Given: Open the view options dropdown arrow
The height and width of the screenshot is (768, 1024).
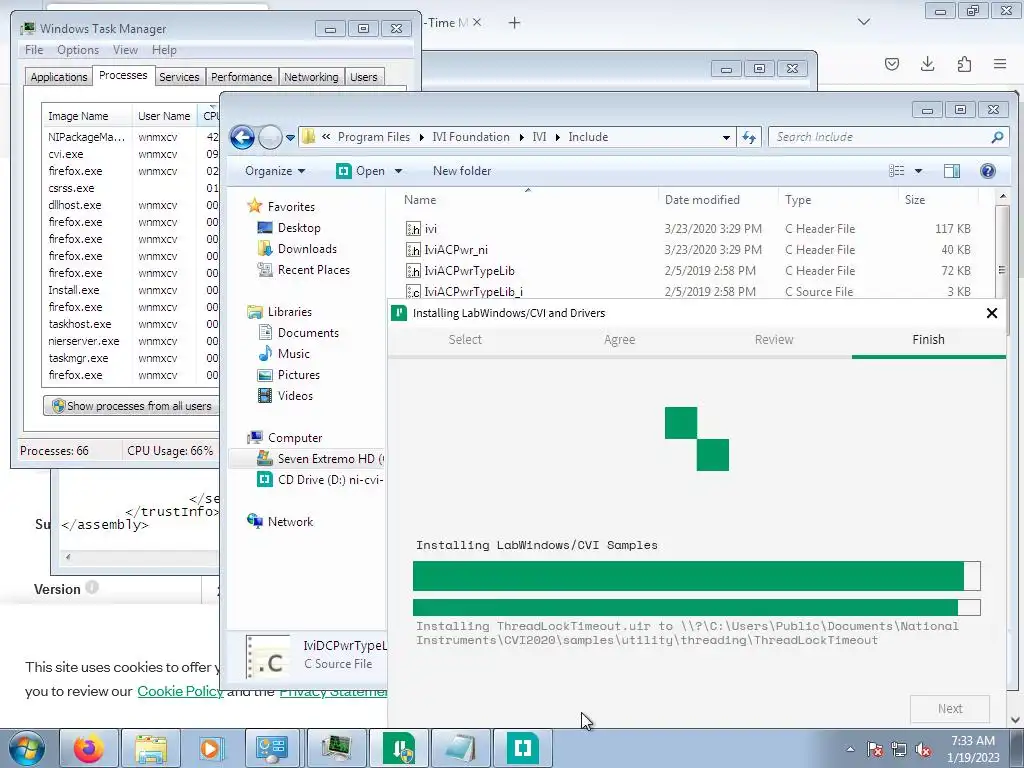Looking at the screenshot, I should 918,171.
